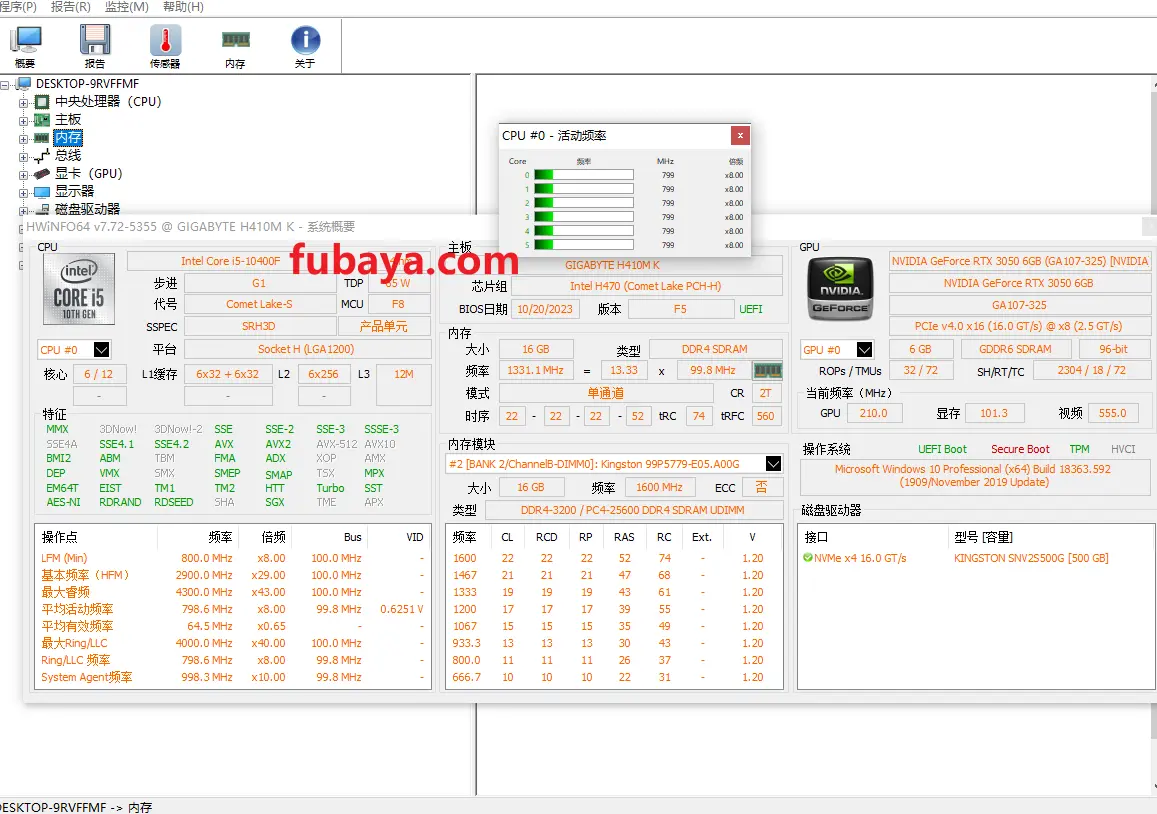This screenshot has width=1157, height=814.
Task: Select the DESKTOP-9RVFFMF computer tree icon
Action: (x=25, y=83)
